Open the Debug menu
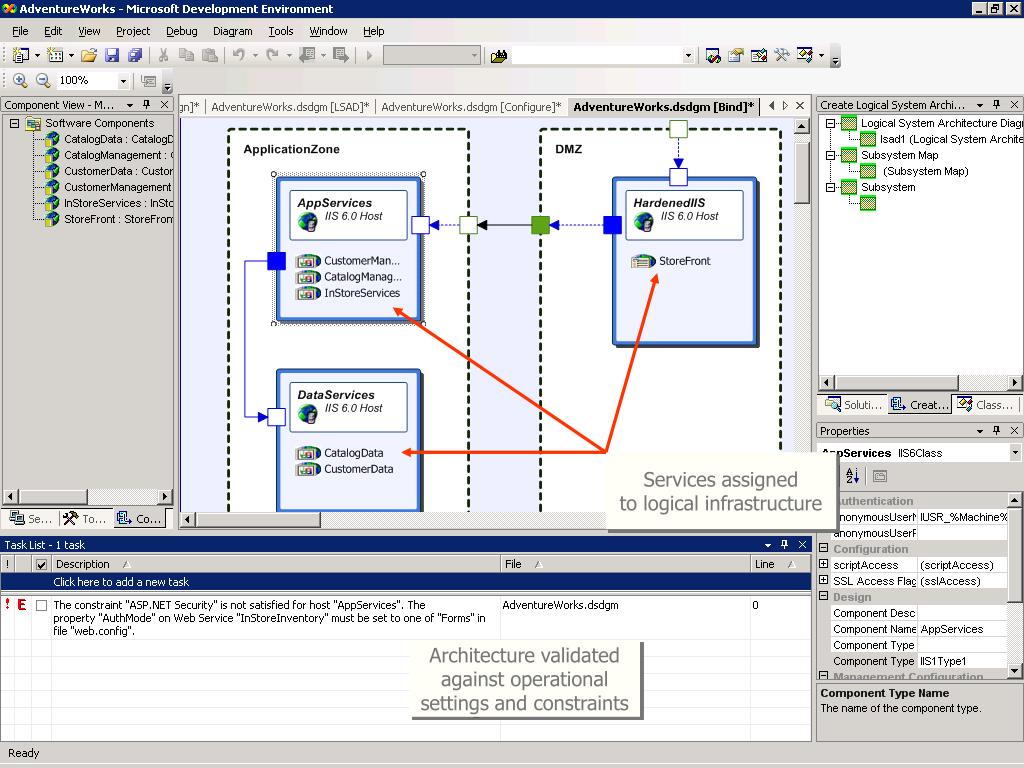1024x768 pixels. (182, 31)
